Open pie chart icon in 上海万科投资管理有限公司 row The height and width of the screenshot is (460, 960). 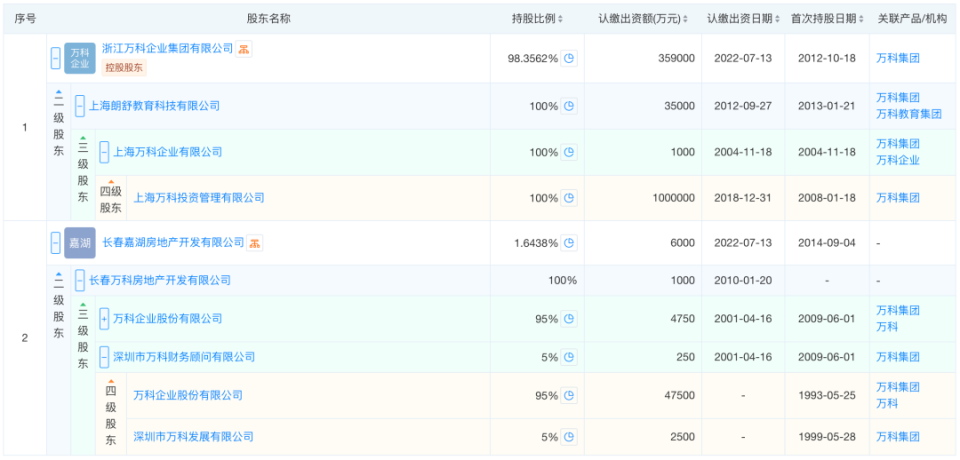click(x=569, y=198)
